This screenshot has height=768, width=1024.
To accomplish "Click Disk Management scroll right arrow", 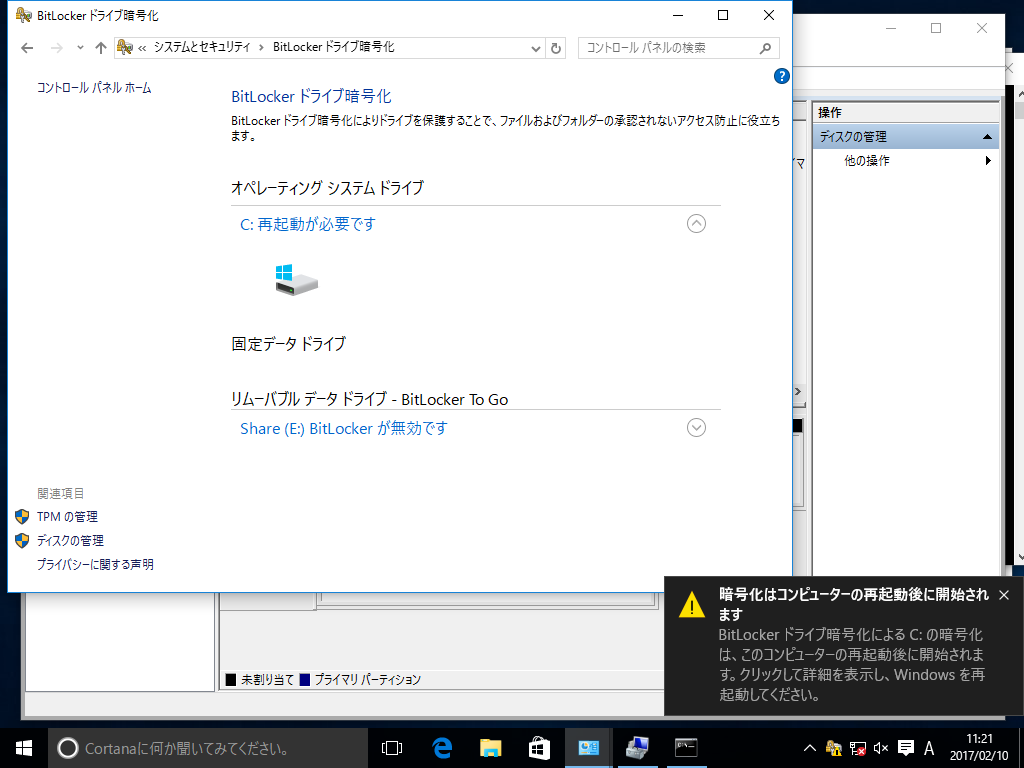I will (x=798, y=391).
